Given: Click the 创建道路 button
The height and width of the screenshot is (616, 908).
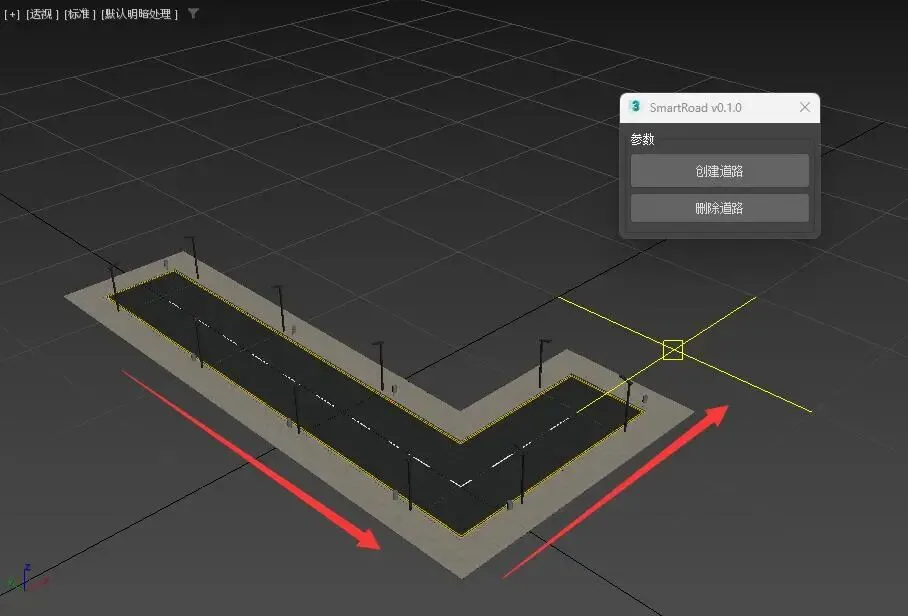Looking at the screenshot, I should (719, 171).
